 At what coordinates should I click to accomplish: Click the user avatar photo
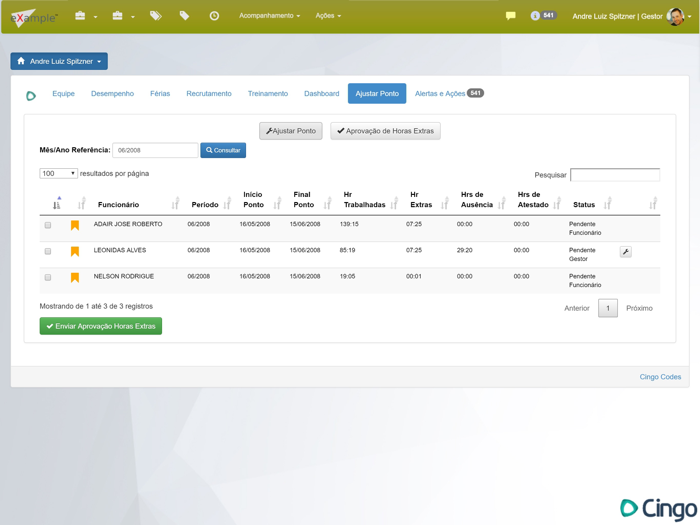[675, 17]
